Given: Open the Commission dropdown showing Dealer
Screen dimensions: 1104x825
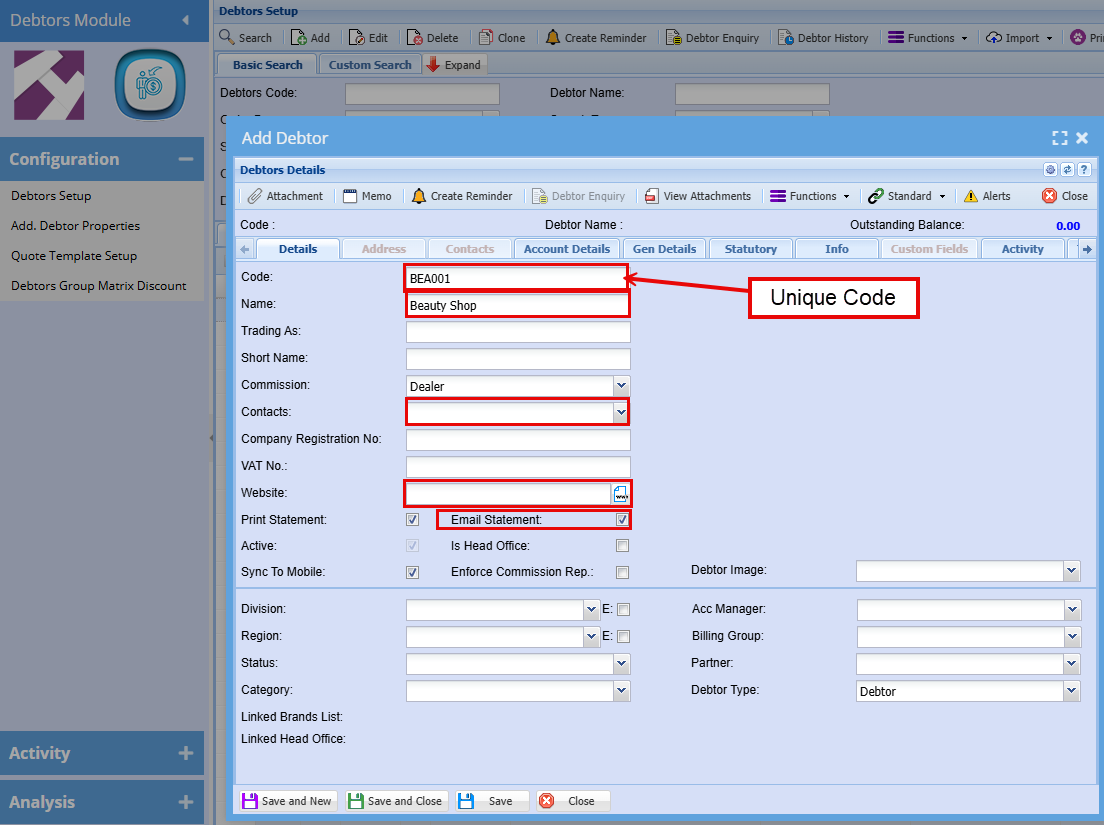Looking at the screenshot, I should [621, 385].
